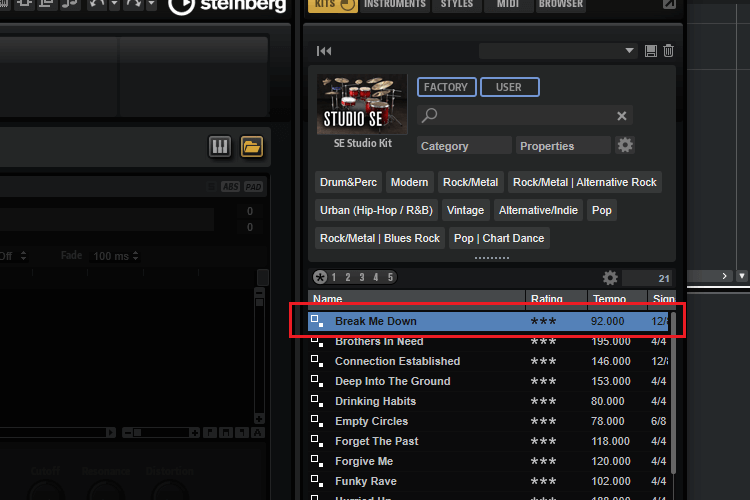The height and width of the screenshot is (500, 750).
Task: Click the preset icon beside Funky Rave
Action: tap(317, 481)
